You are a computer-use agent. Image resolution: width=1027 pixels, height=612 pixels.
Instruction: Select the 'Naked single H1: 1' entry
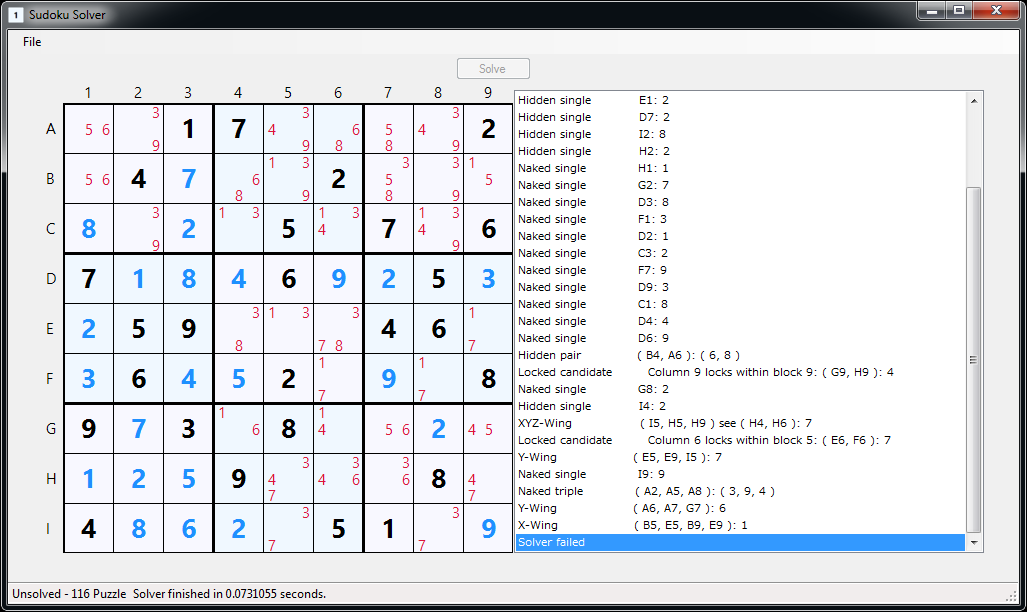point(740,168)
